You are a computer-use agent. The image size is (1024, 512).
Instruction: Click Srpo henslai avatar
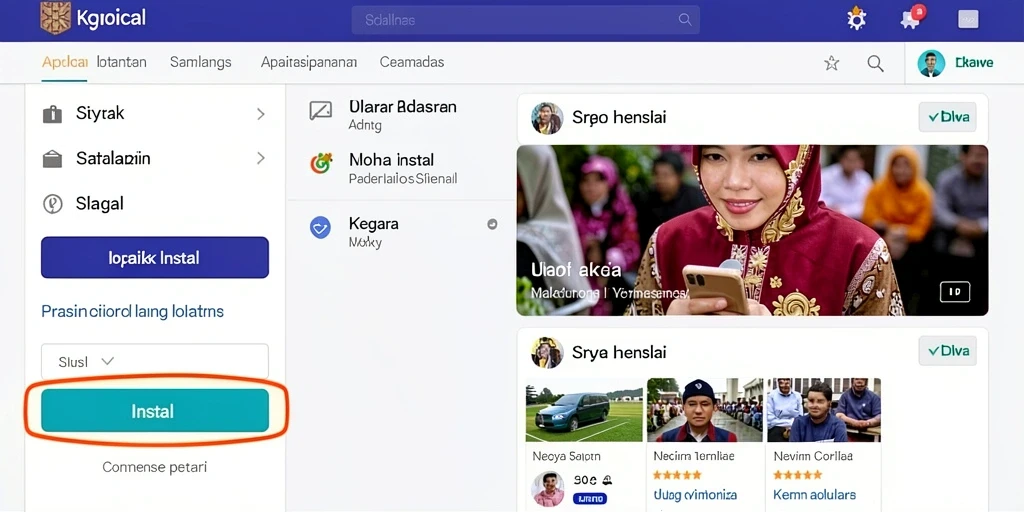[x=547, y=118]
